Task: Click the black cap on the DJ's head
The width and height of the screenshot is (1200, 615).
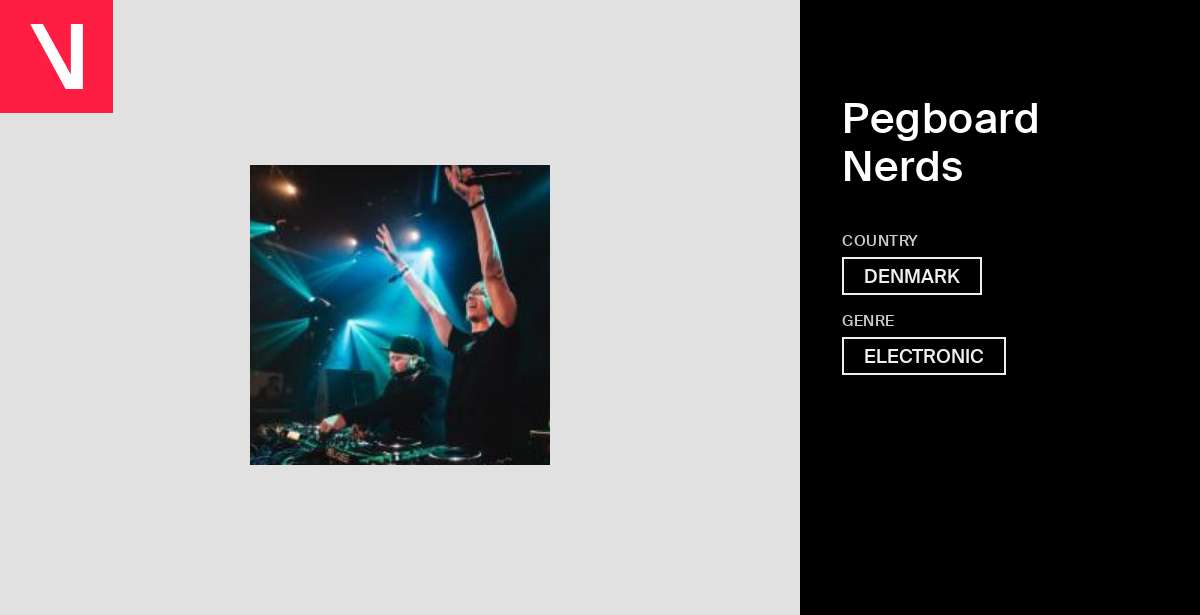Action: pyautogui.click(x=405, y=346)
